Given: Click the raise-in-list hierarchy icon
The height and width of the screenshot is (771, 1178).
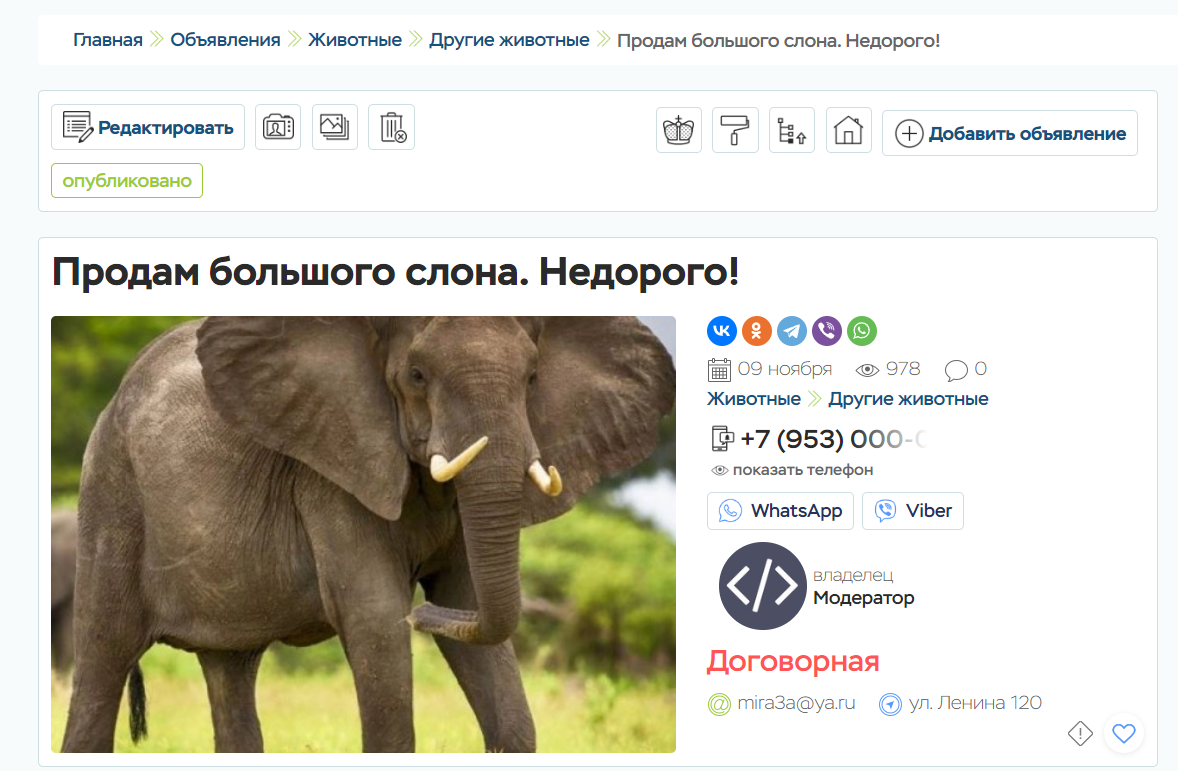Looking at the screenshot, I should click(791, 131).
